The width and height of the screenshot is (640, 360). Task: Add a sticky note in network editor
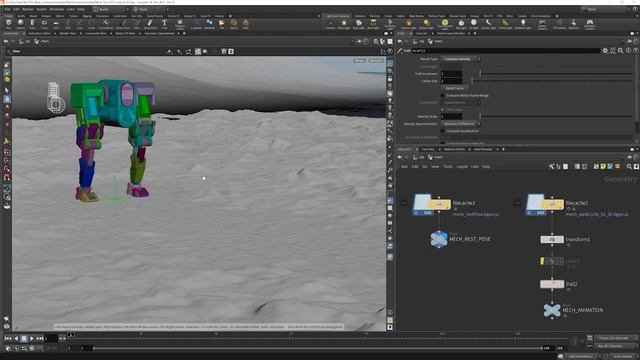[603, 167]
